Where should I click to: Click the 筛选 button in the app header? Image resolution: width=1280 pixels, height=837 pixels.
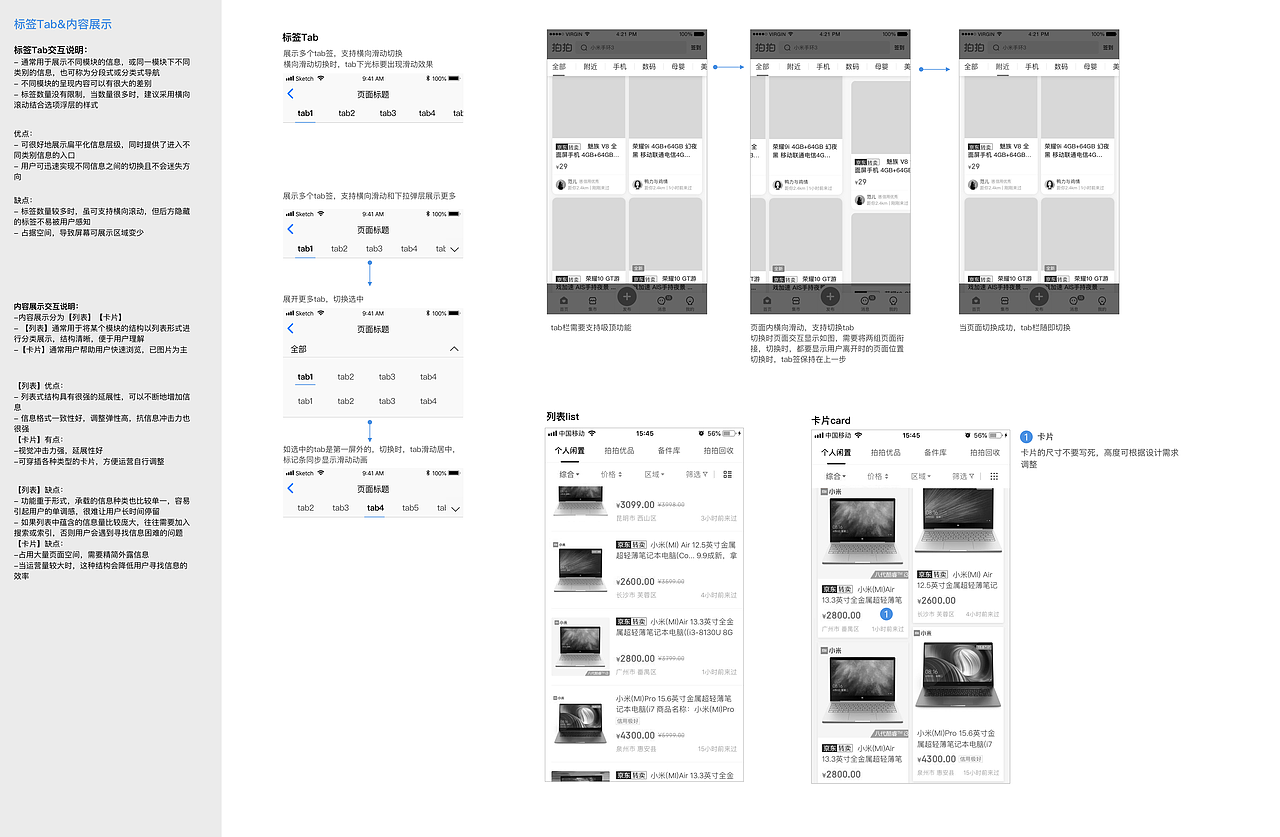click(695, 47)
